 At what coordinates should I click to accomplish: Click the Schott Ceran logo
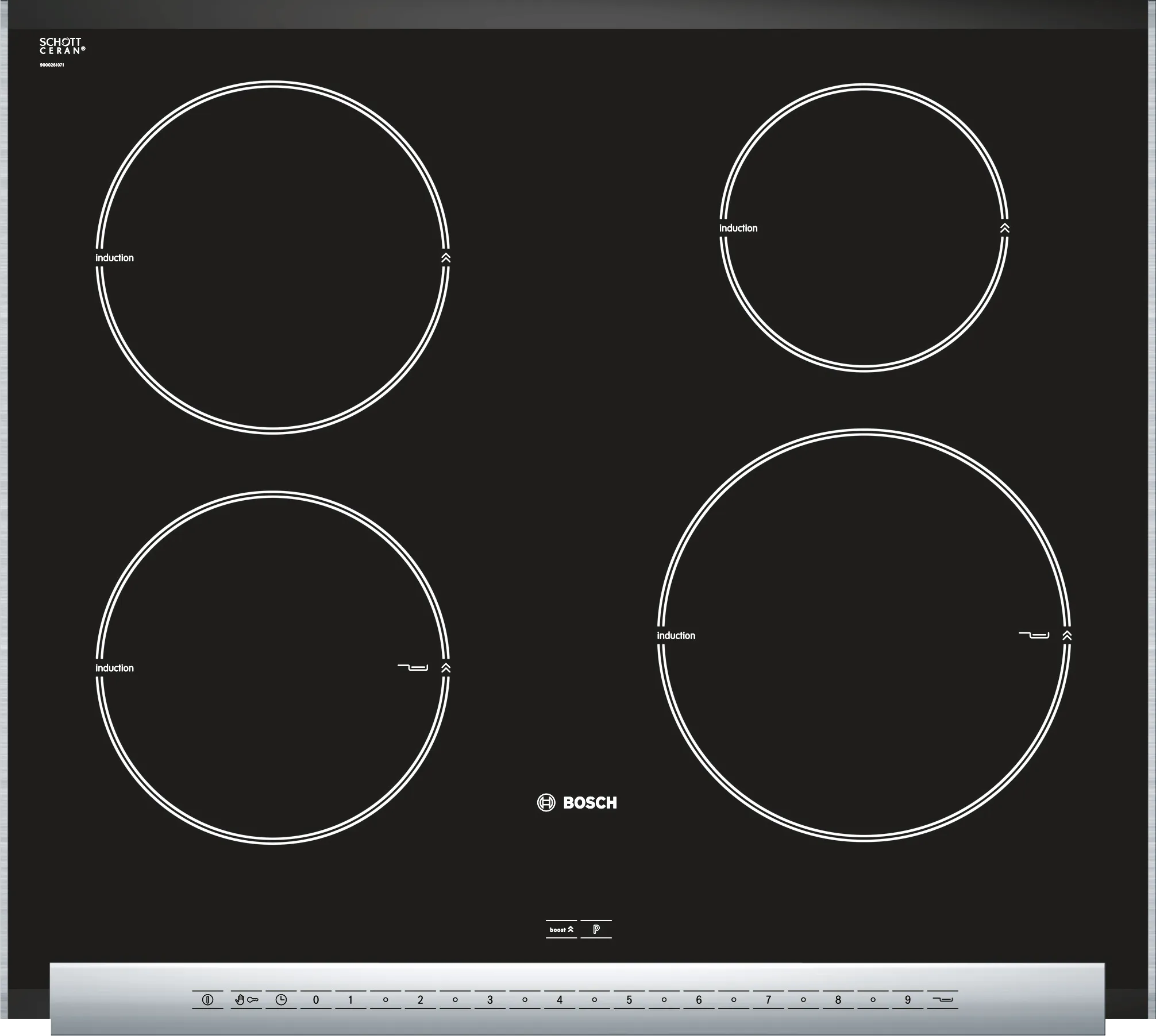click(62, 46)
